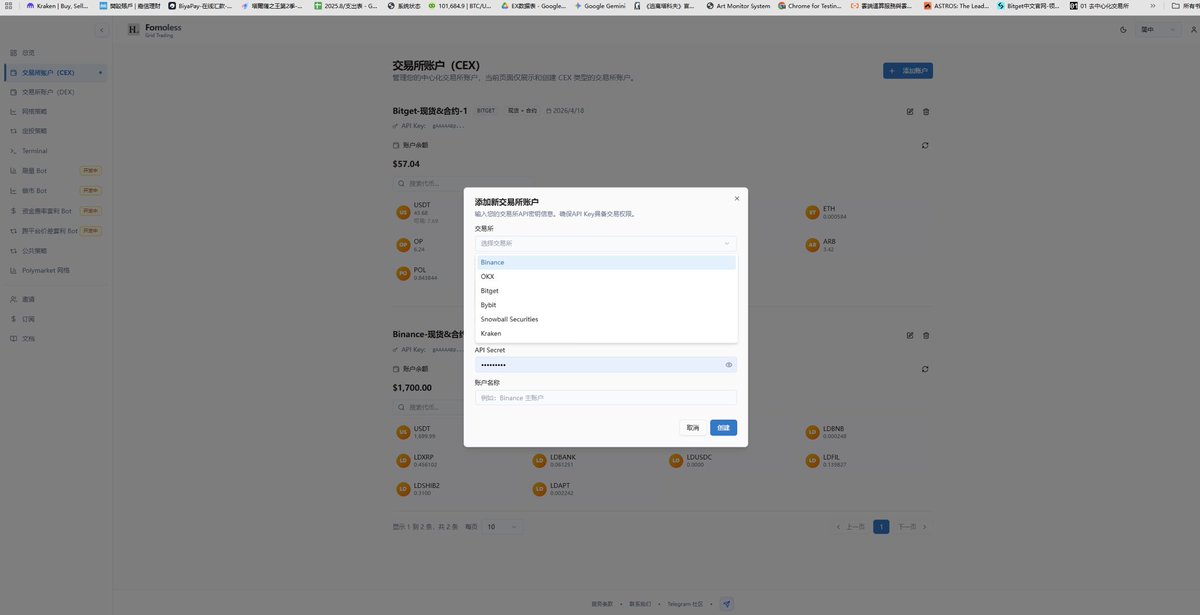1200x615 pixels.
Task: Delete the Bitget account via trash icon
Action: tap(926, 111)
